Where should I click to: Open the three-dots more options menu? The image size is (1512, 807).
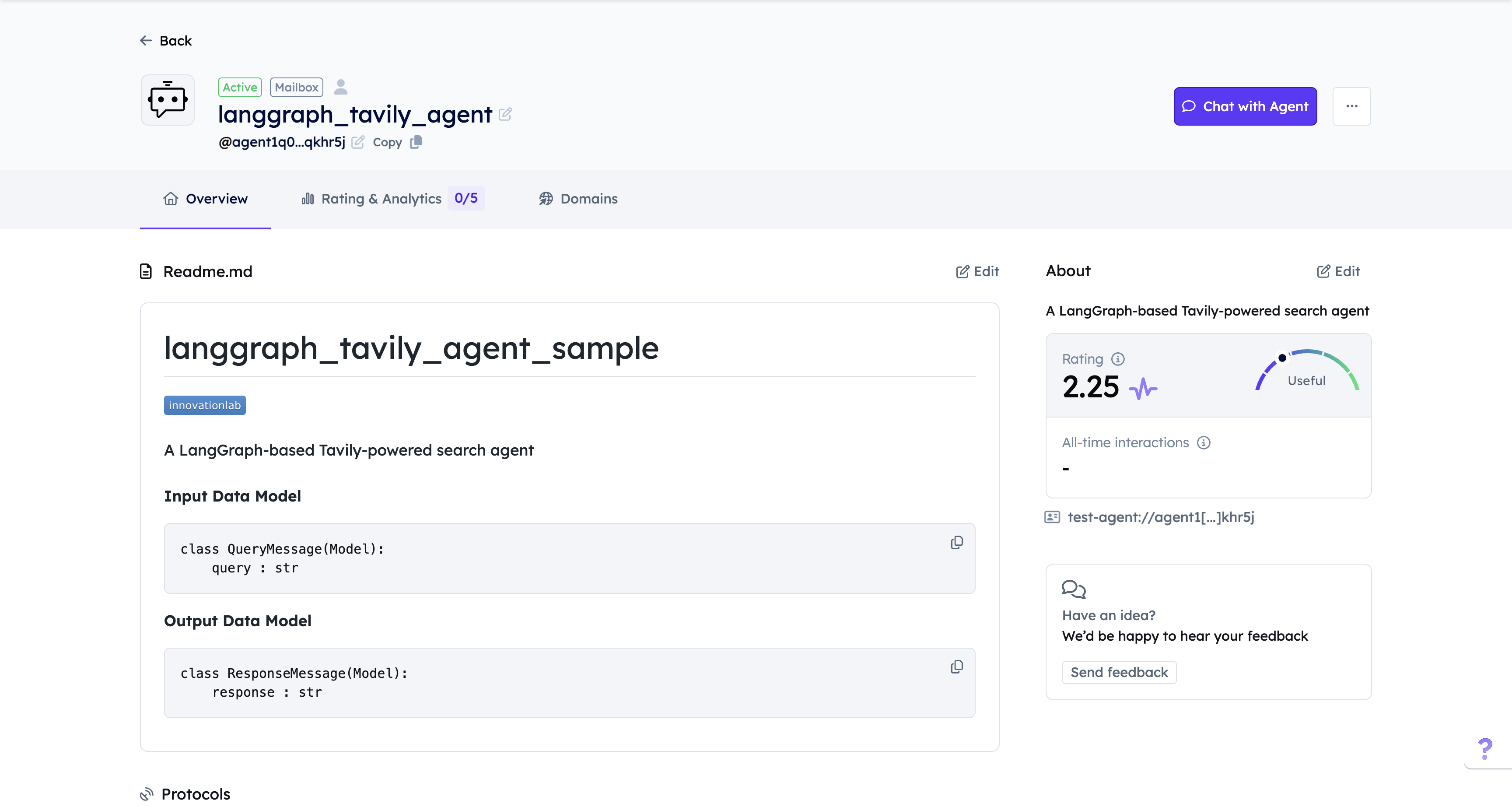point(1351,106)
